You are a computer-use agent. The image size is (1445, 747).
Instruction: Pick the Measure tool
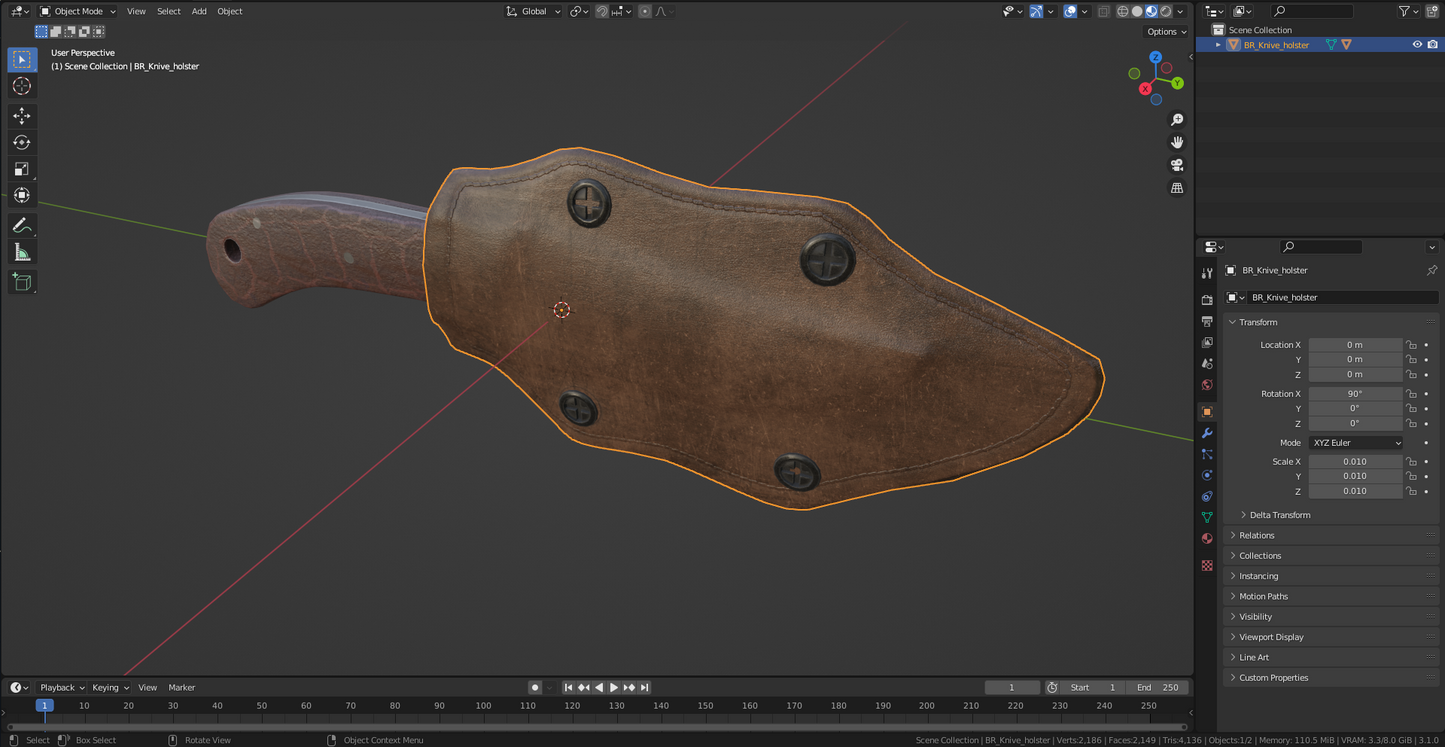coord(21,253)
